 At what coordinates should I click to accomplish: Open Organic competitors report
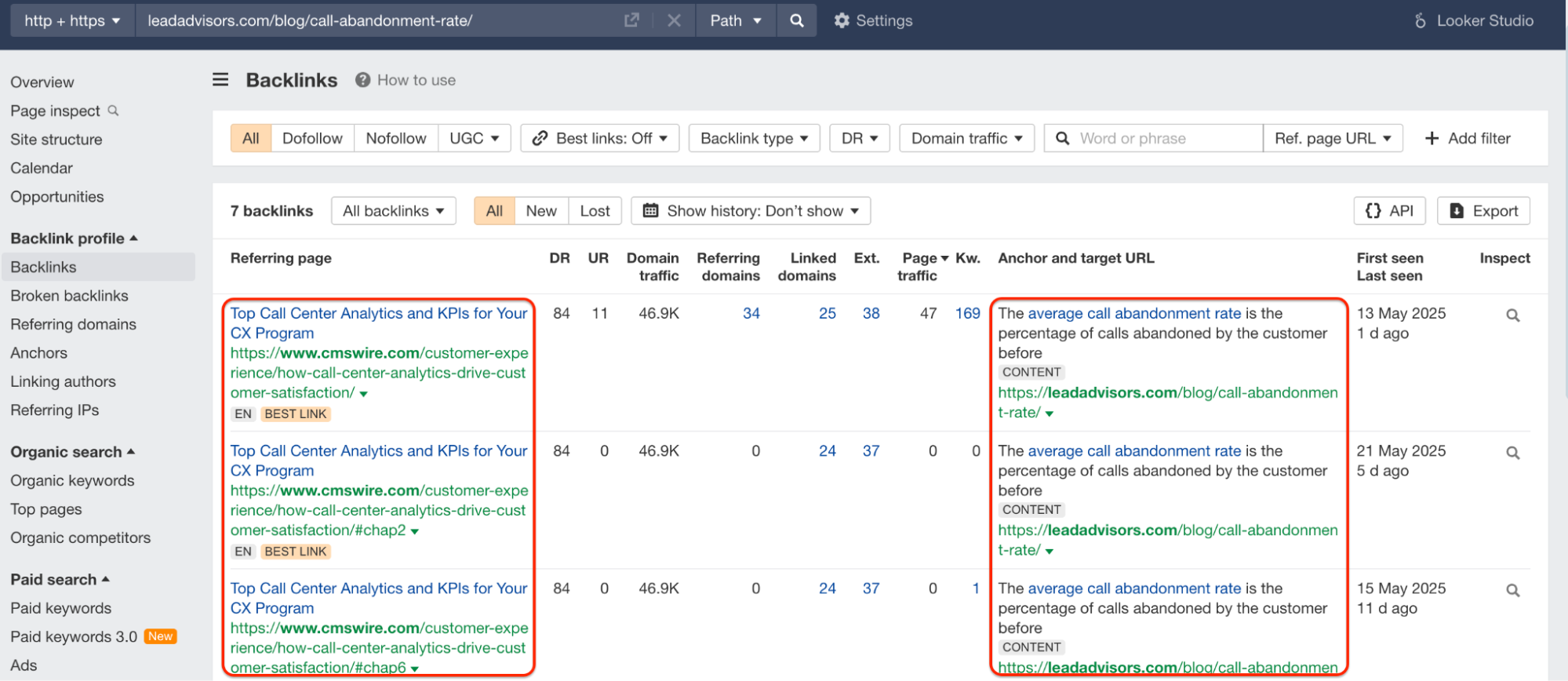click(81, 538)
